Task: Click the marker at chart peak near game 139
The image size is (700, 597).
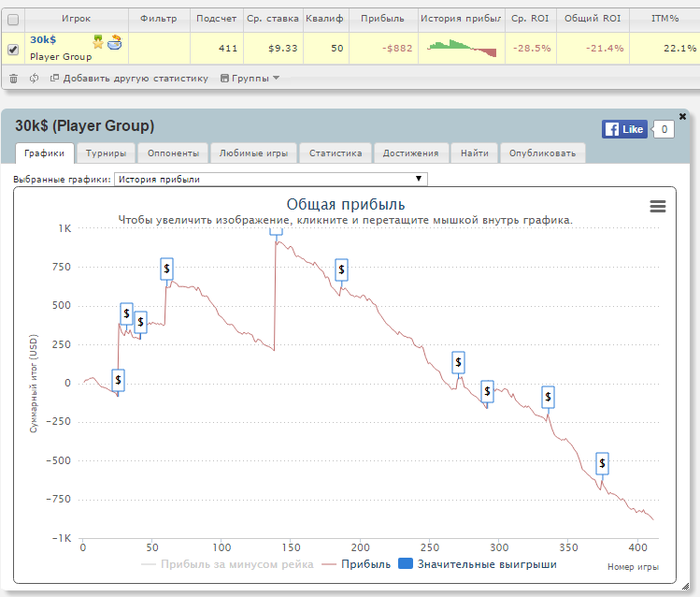Action: [276, 232]
